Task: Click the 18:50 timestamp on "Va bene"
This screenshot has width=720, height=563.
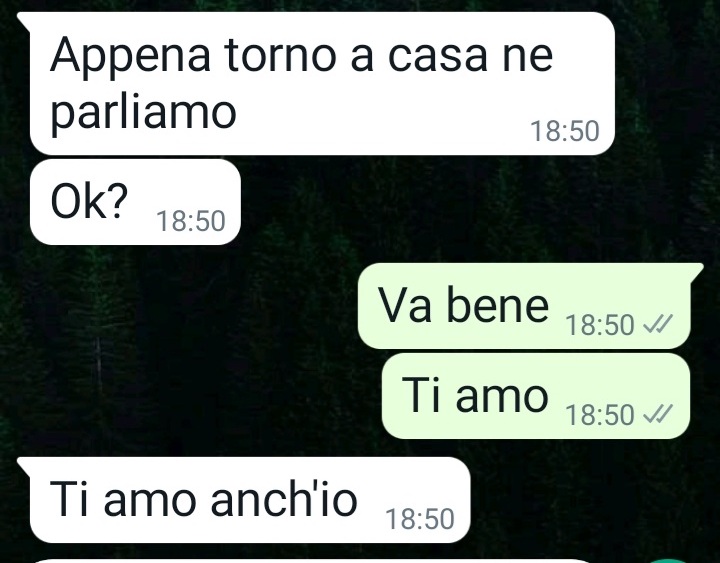Action: pos(600,325)
